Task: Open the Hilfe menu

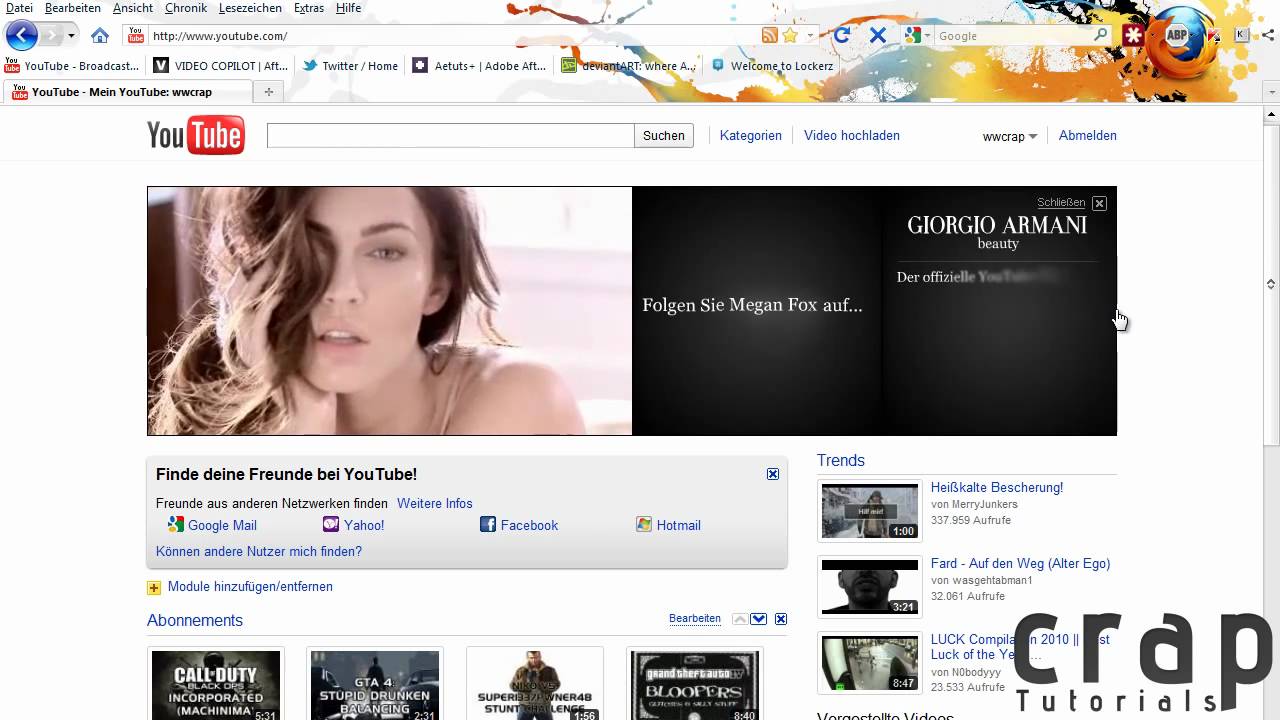Action: (349, 8)
